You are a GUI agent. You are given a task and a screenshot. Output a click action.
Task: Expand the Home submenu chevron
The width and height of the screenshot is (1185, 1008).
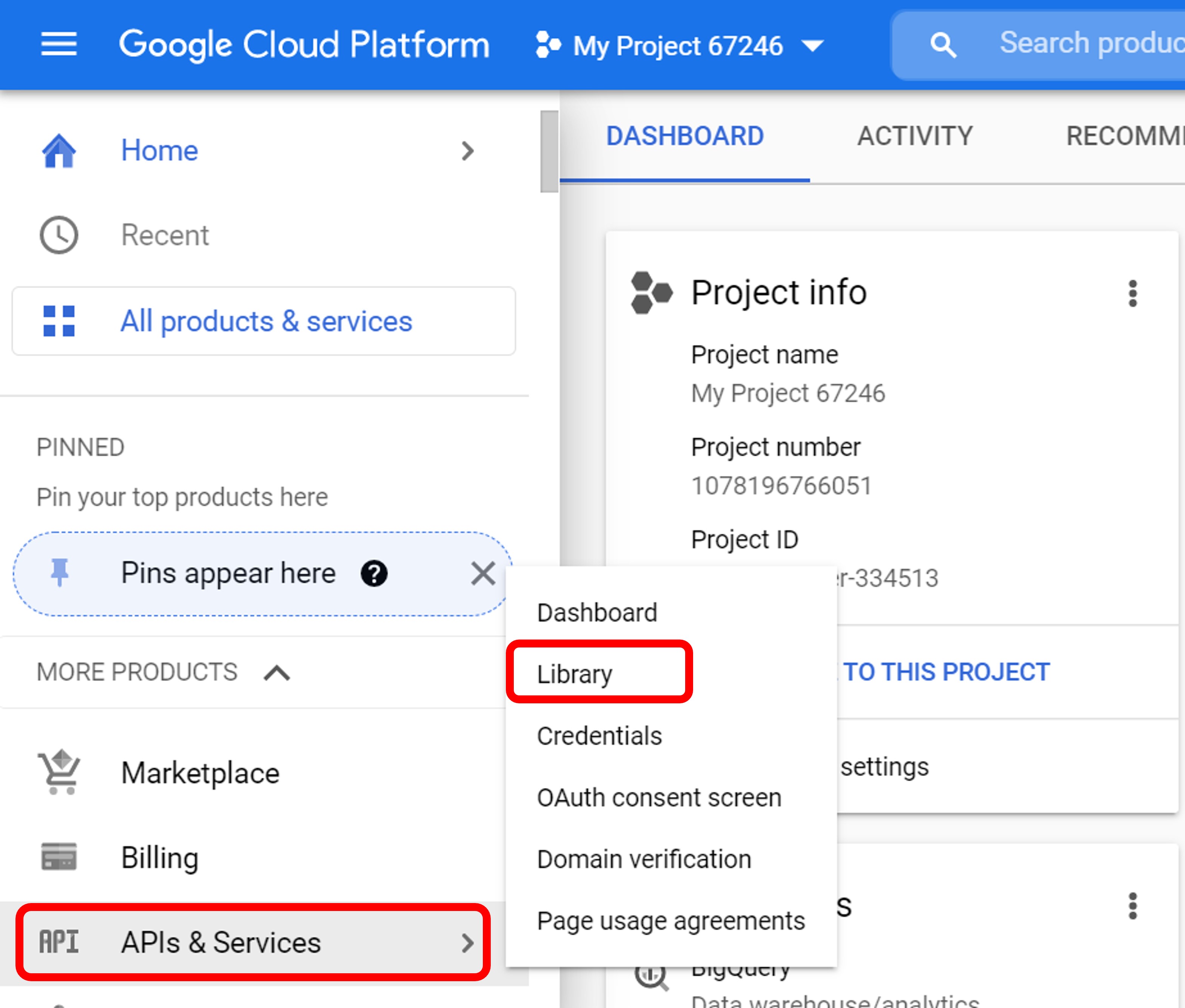tap(467, 151)
